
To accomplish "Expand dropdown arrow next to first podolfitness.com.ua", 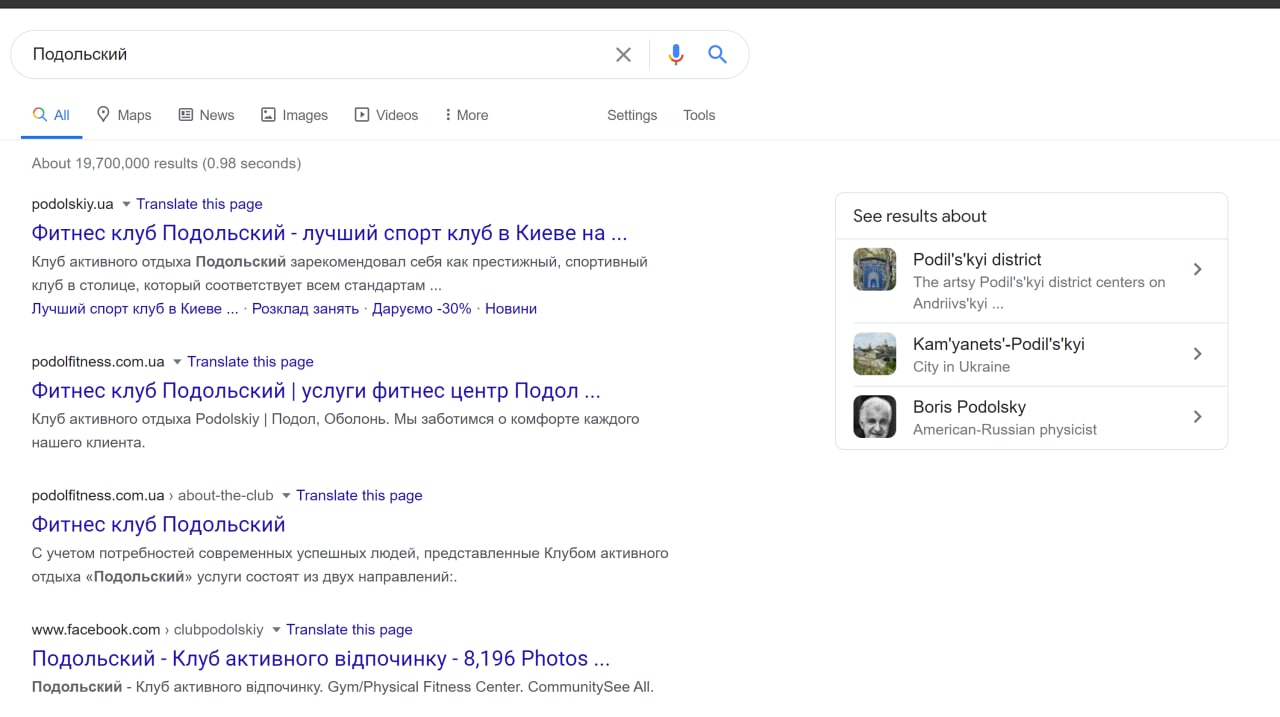I will (177, 362).
